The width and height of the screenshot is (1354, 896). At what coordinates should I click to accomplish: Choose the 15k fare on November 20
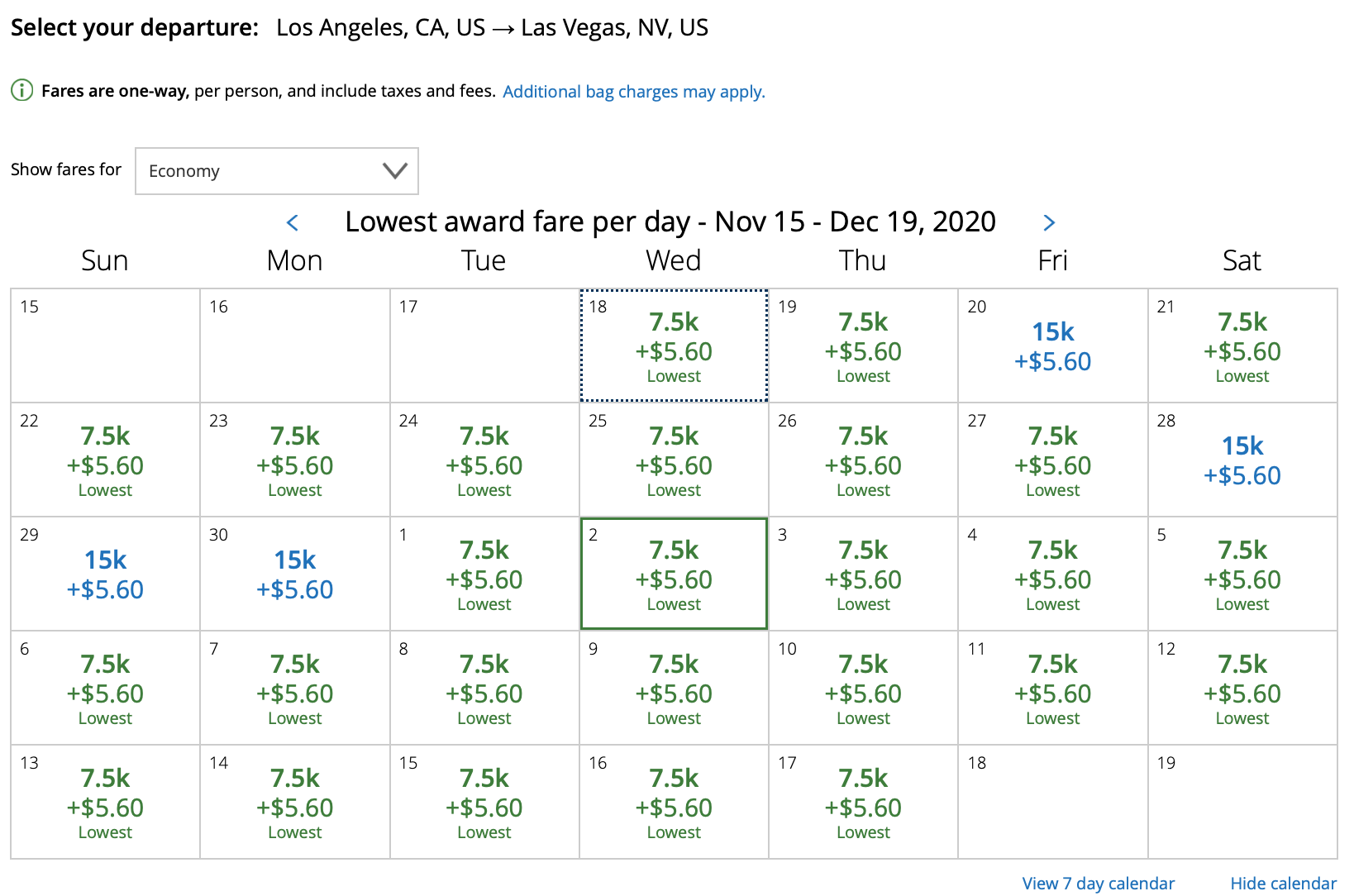(1051, 346)
